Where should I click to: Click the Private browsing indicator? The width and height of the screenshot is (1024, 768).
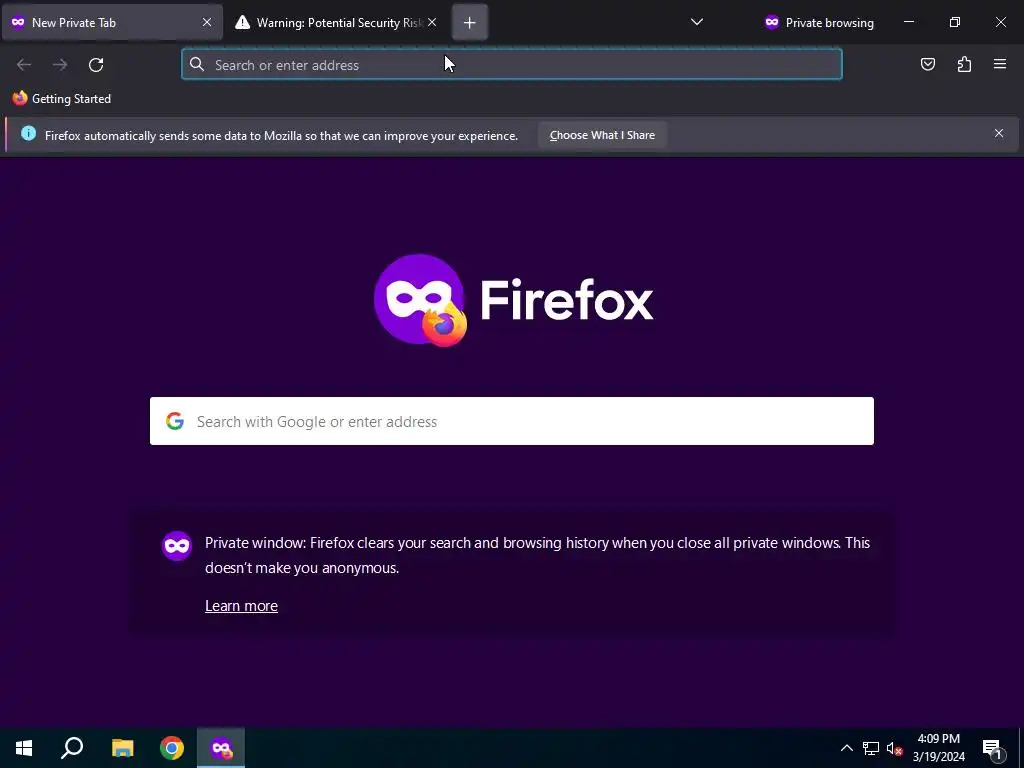(x=819, y=22)
